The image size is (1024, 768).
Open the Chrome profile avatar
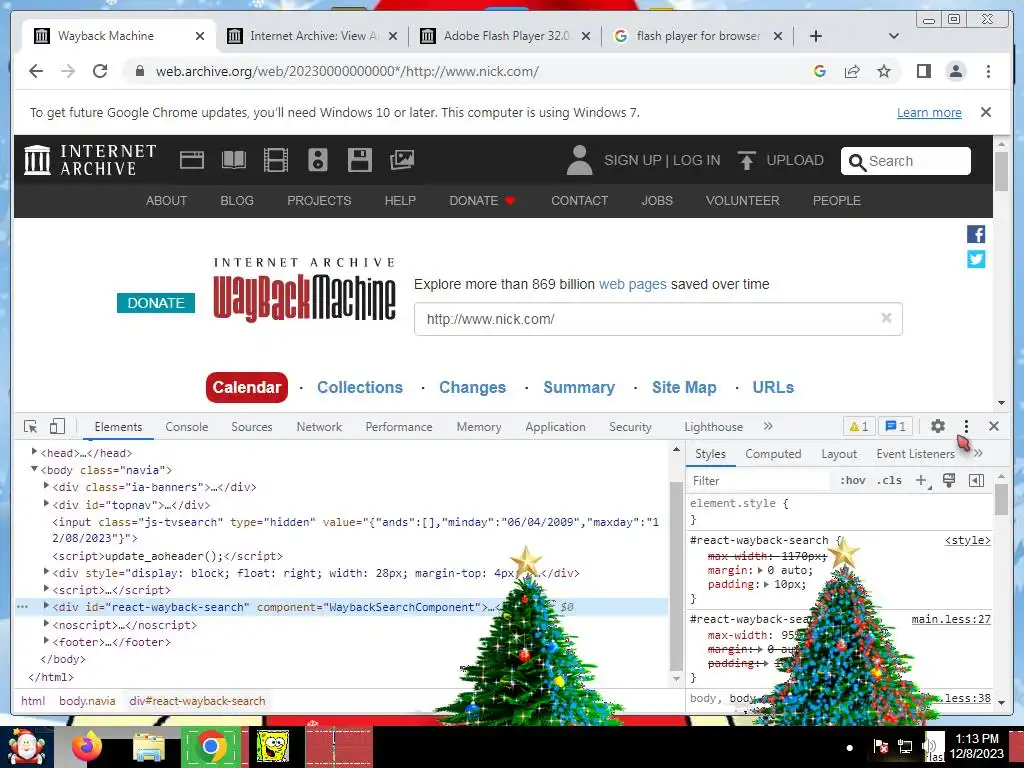pos(955,71)
